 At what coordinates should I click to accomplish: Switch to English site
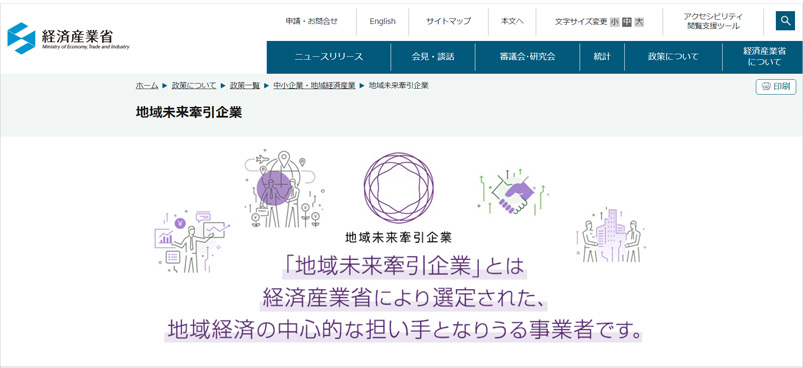tap(383, 21)
